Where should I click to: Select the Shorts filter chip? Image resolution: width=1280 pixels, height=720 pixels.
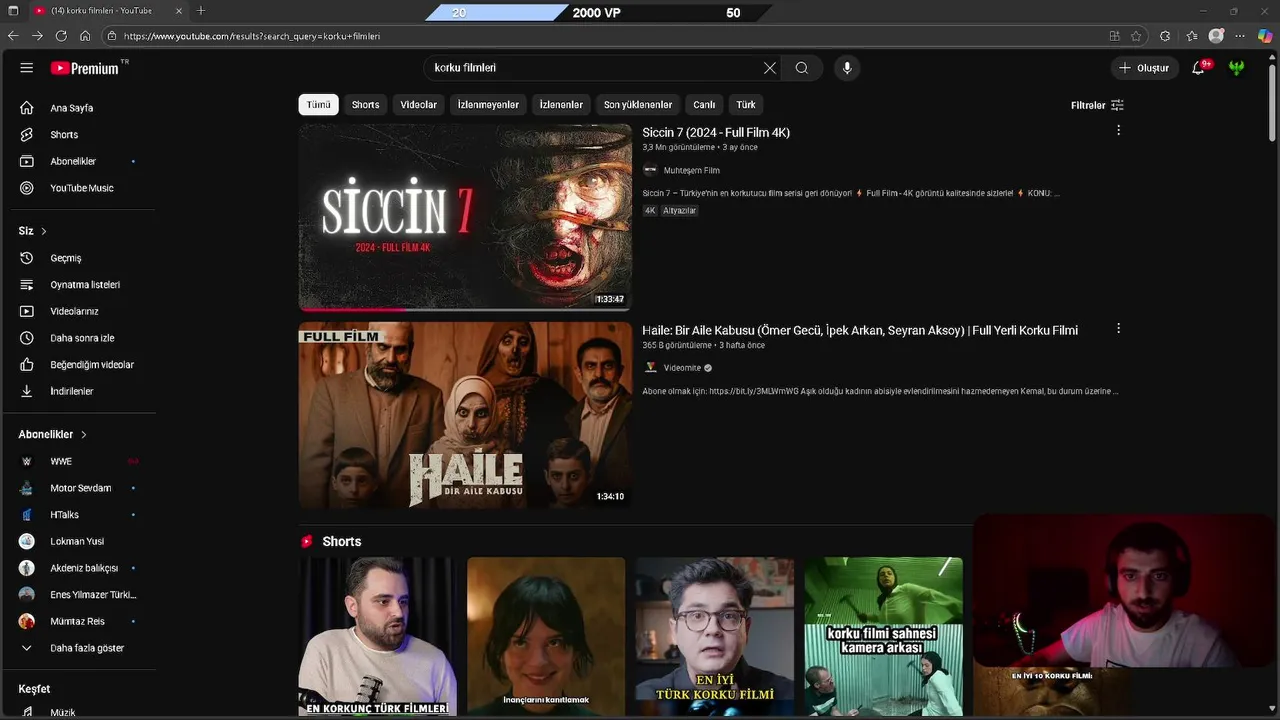[x=365, y=105]
